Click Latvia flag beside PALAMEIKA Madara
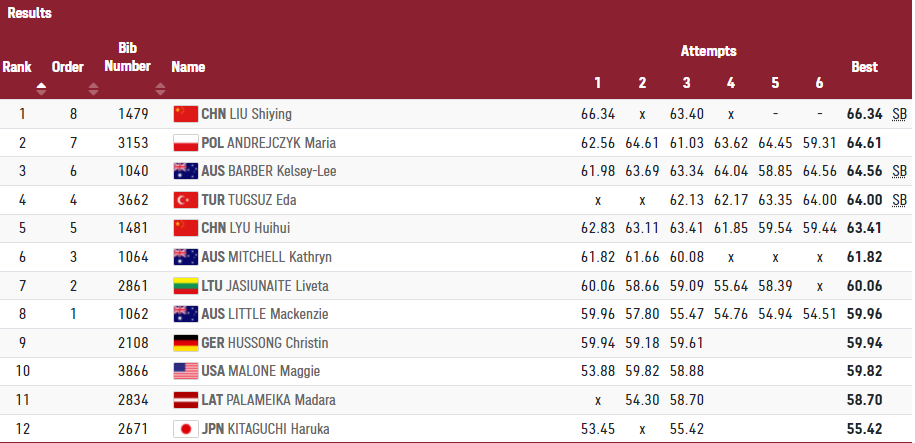 point(186,400)
